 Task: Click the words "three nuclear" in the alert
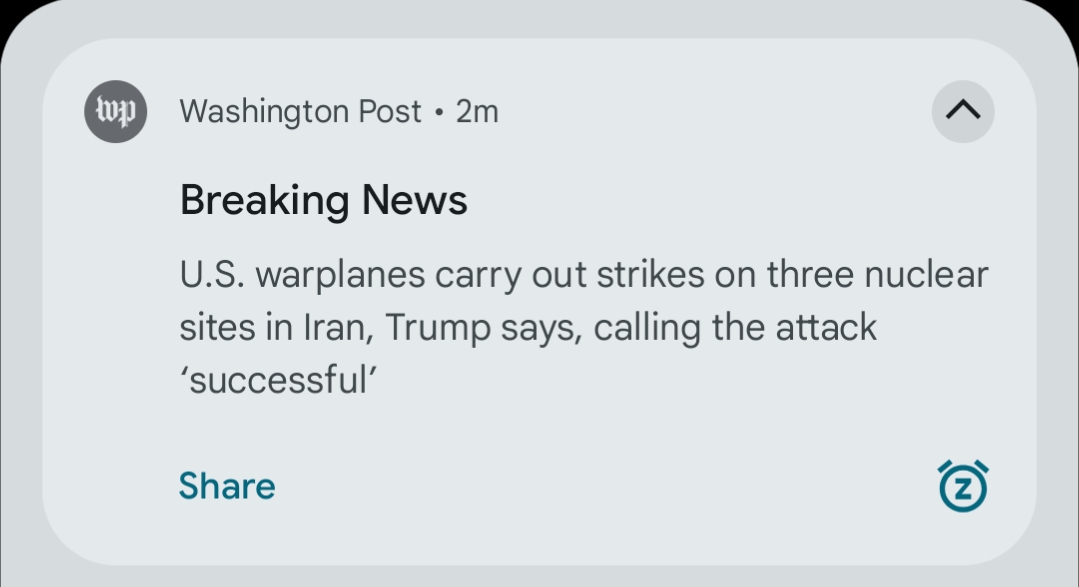877,275
